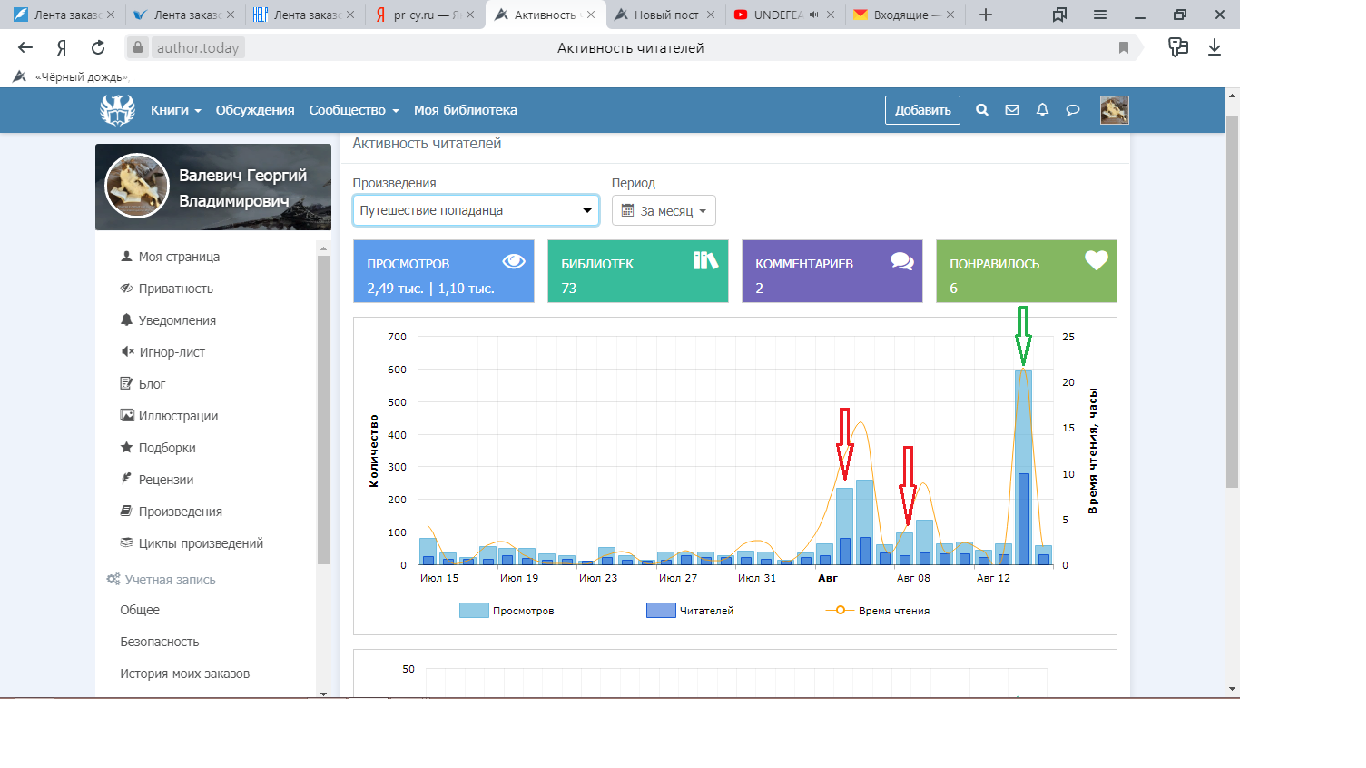The width and height of the screenshot is (1366, 768).
Task: Click the bookmark icon in address bar
Action: tap(1124, 47)
